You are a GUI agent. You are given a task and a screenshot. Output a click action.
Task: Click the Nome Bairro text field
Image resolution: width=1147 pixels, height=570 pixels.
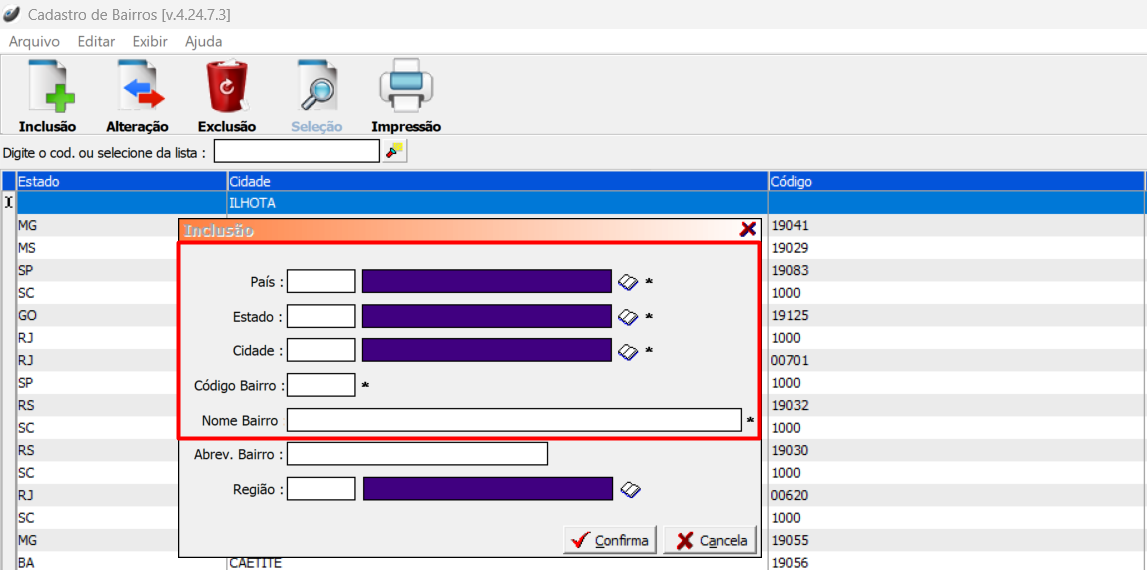[513, 420]
